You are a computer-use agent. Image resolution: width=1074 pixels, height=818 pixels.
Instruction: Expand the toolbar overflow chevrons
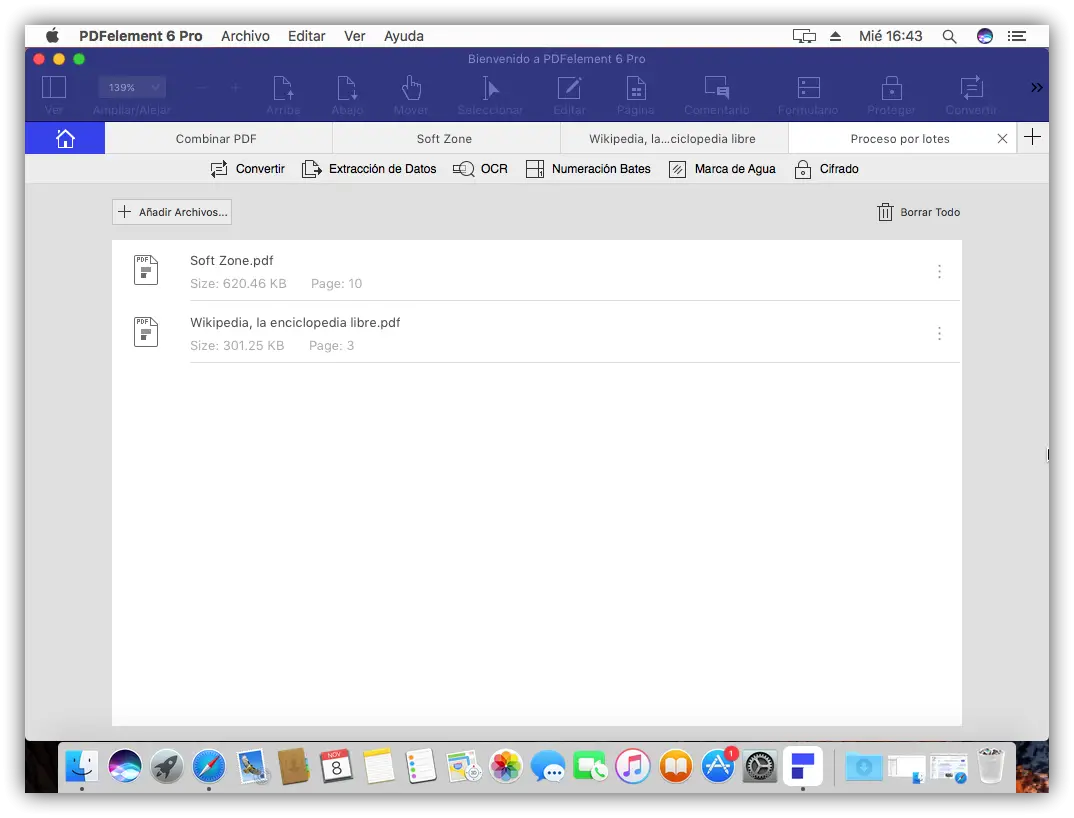[x=1036, y=88]
